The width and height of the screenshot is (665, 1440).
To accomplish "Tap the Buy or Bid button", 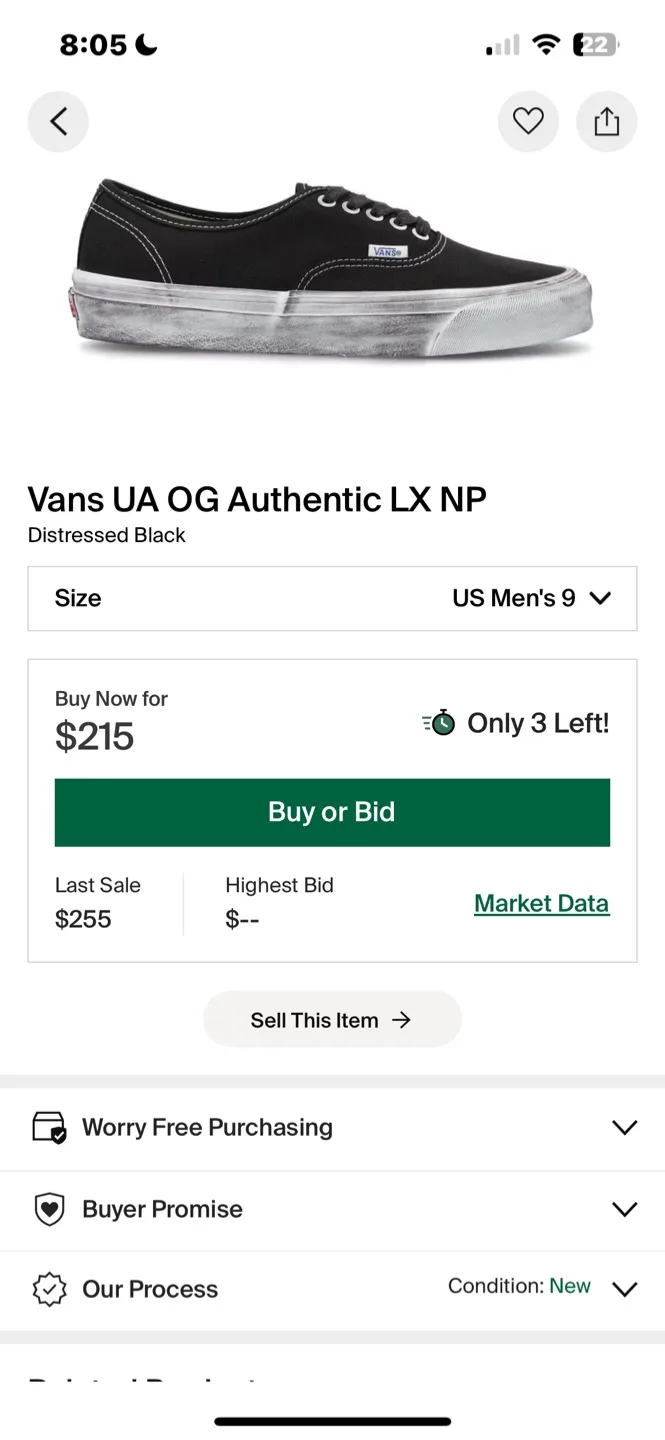I will pyautogui.click(x=332, y=812).
